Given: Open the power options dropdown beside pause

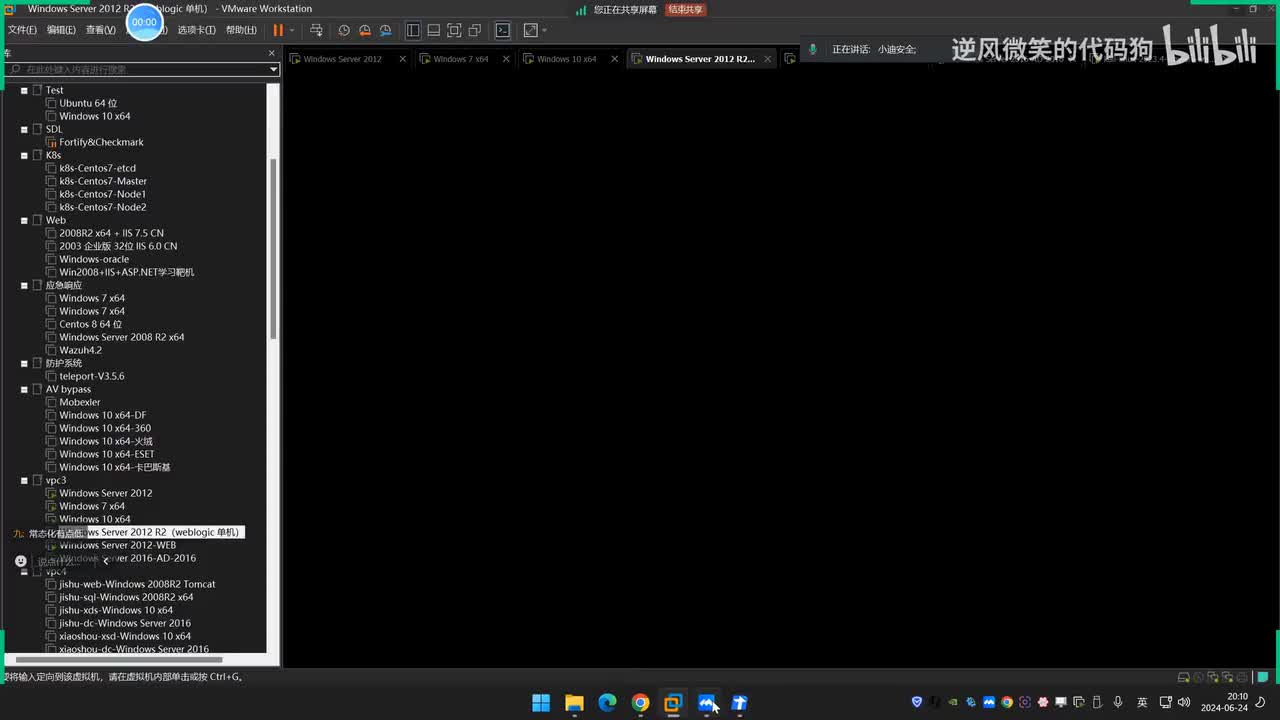Looking at the screenshot, I should click(x=293, y=30).
